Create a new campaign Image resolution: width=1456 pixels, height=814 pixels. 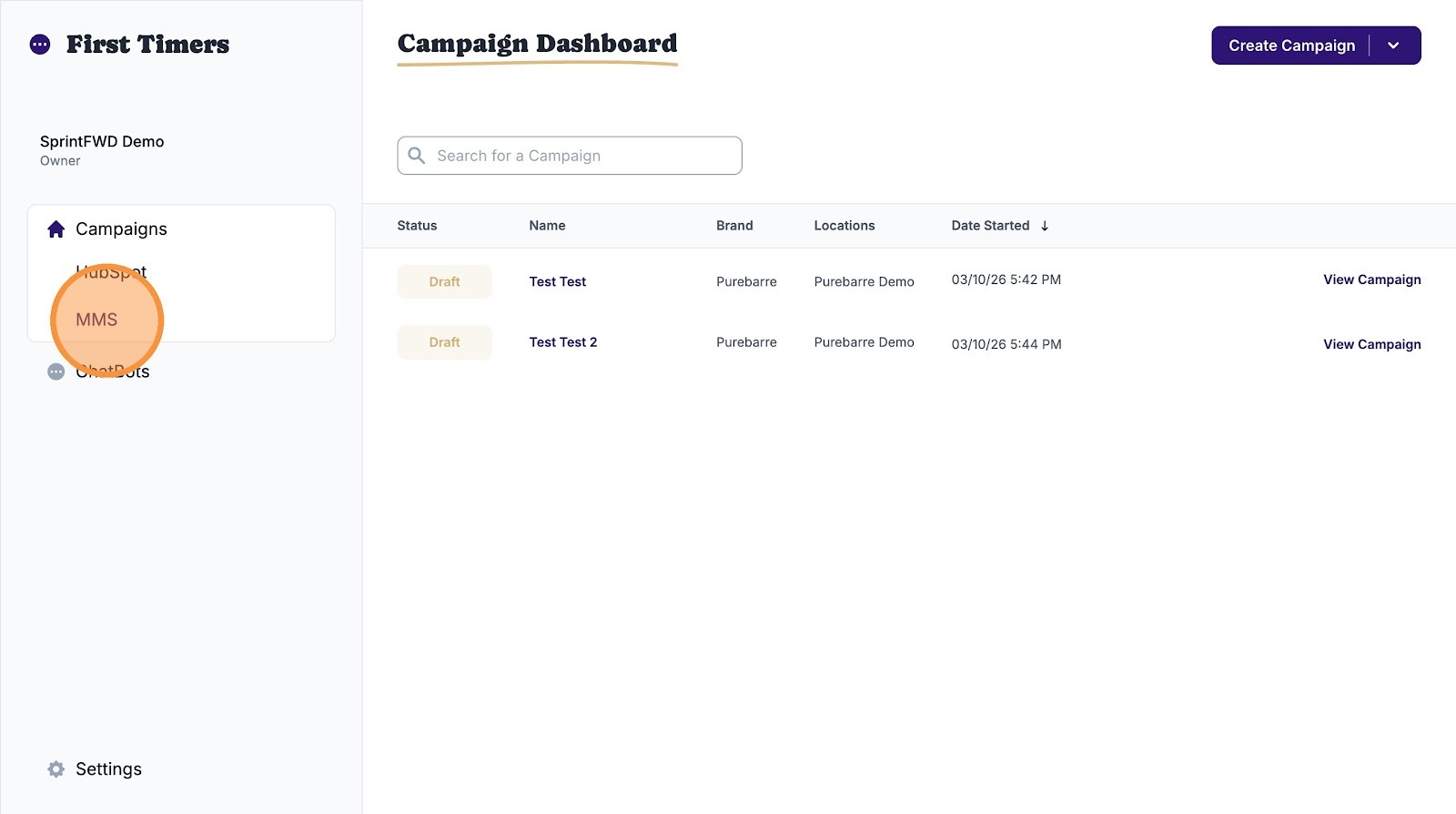click(1291, 46)
